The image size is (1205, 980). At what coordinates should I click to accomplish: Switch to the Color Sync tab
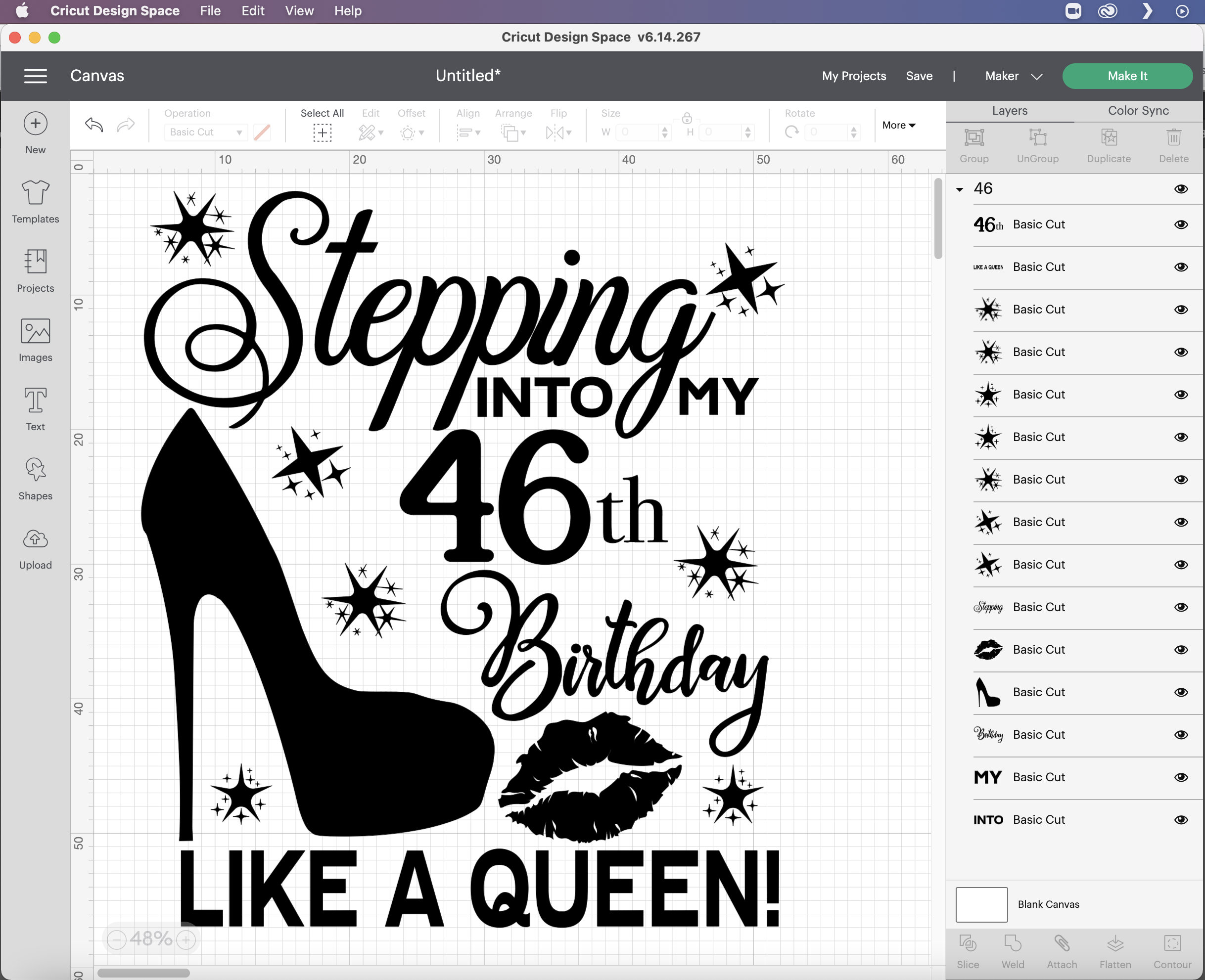point(1137,111)
